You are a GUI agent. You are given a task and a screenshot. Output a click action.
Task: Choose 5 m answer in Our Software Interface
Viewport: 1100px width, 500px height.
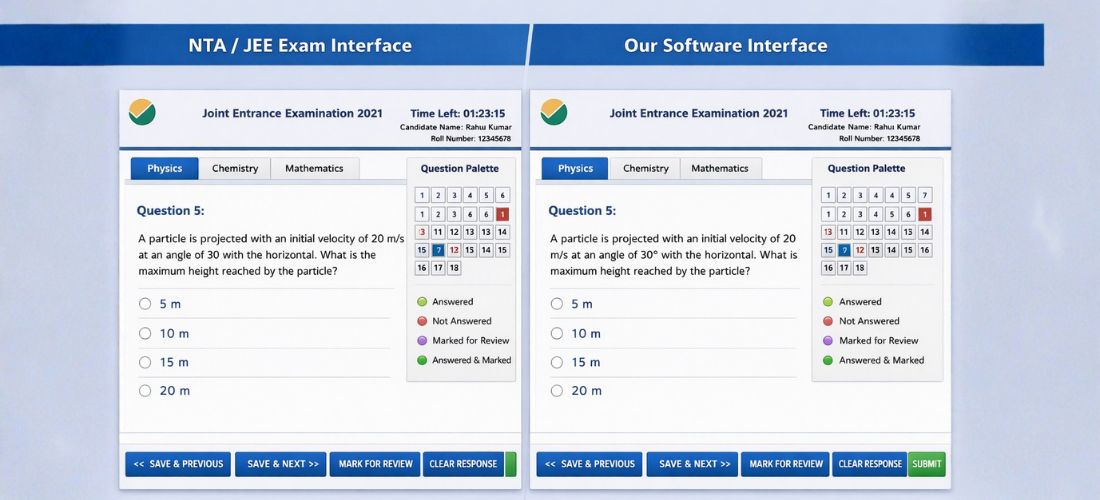pos(557,304)
